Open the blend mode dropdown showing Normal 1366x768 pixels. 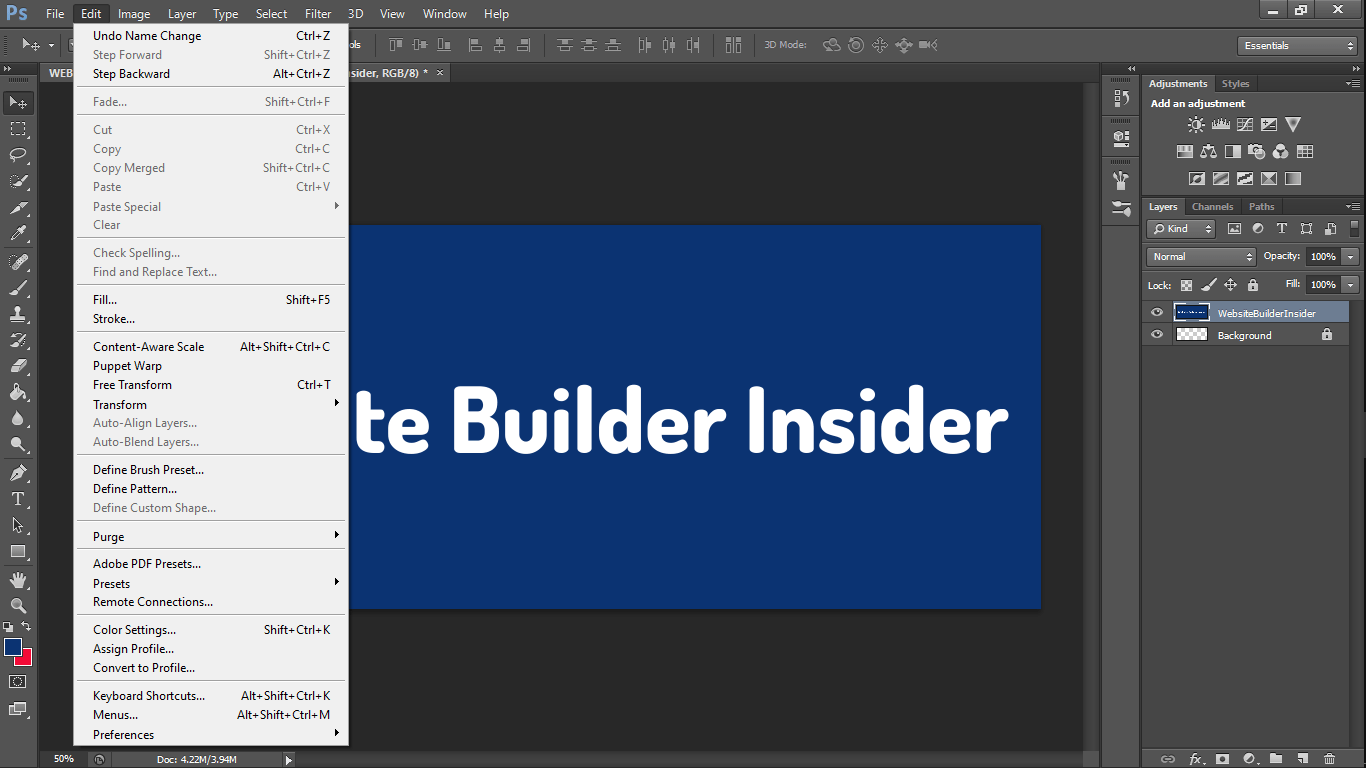coord(1199,256)
